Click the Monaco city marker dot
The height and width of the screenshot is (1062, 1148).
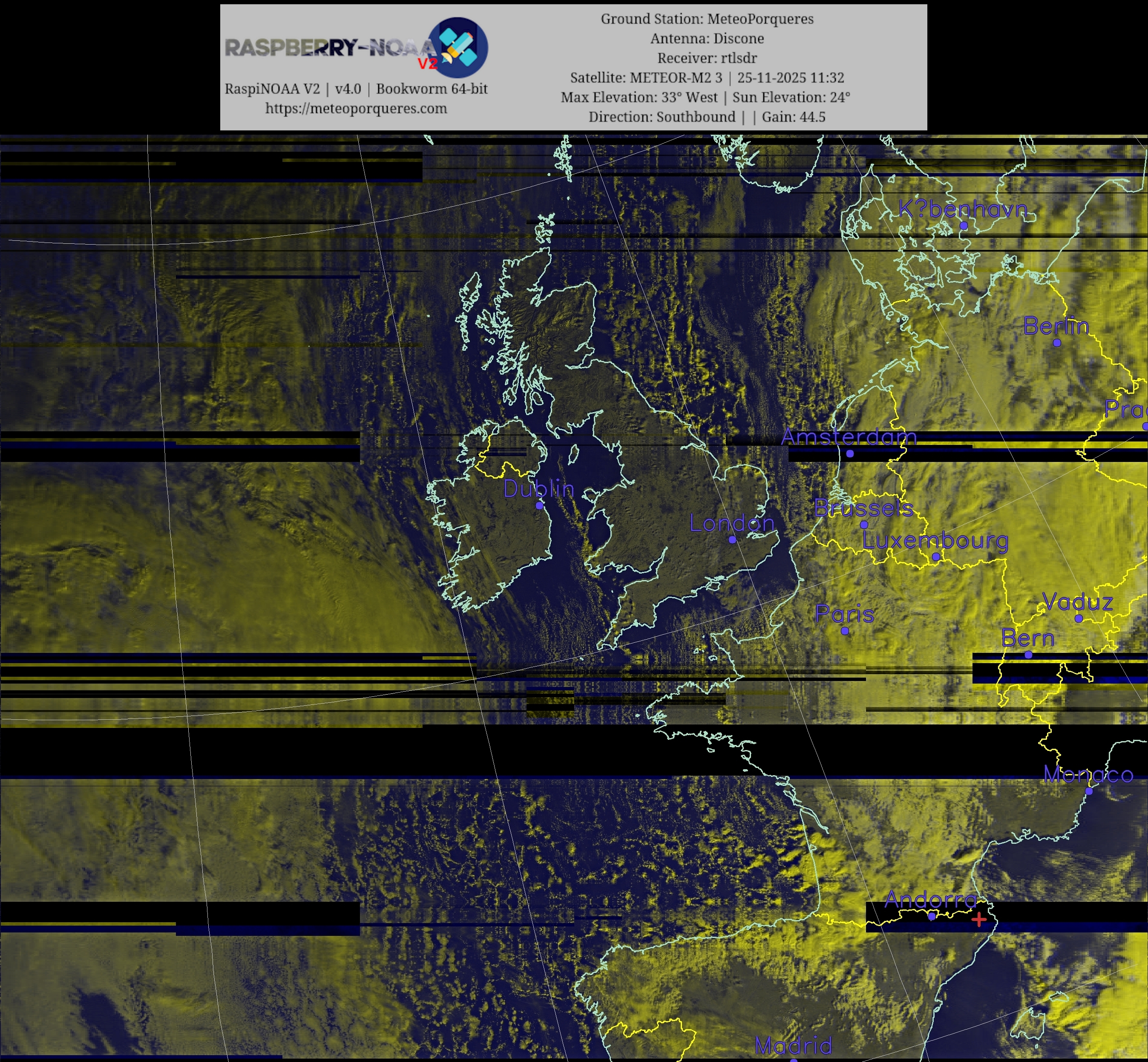point(1089,791)
